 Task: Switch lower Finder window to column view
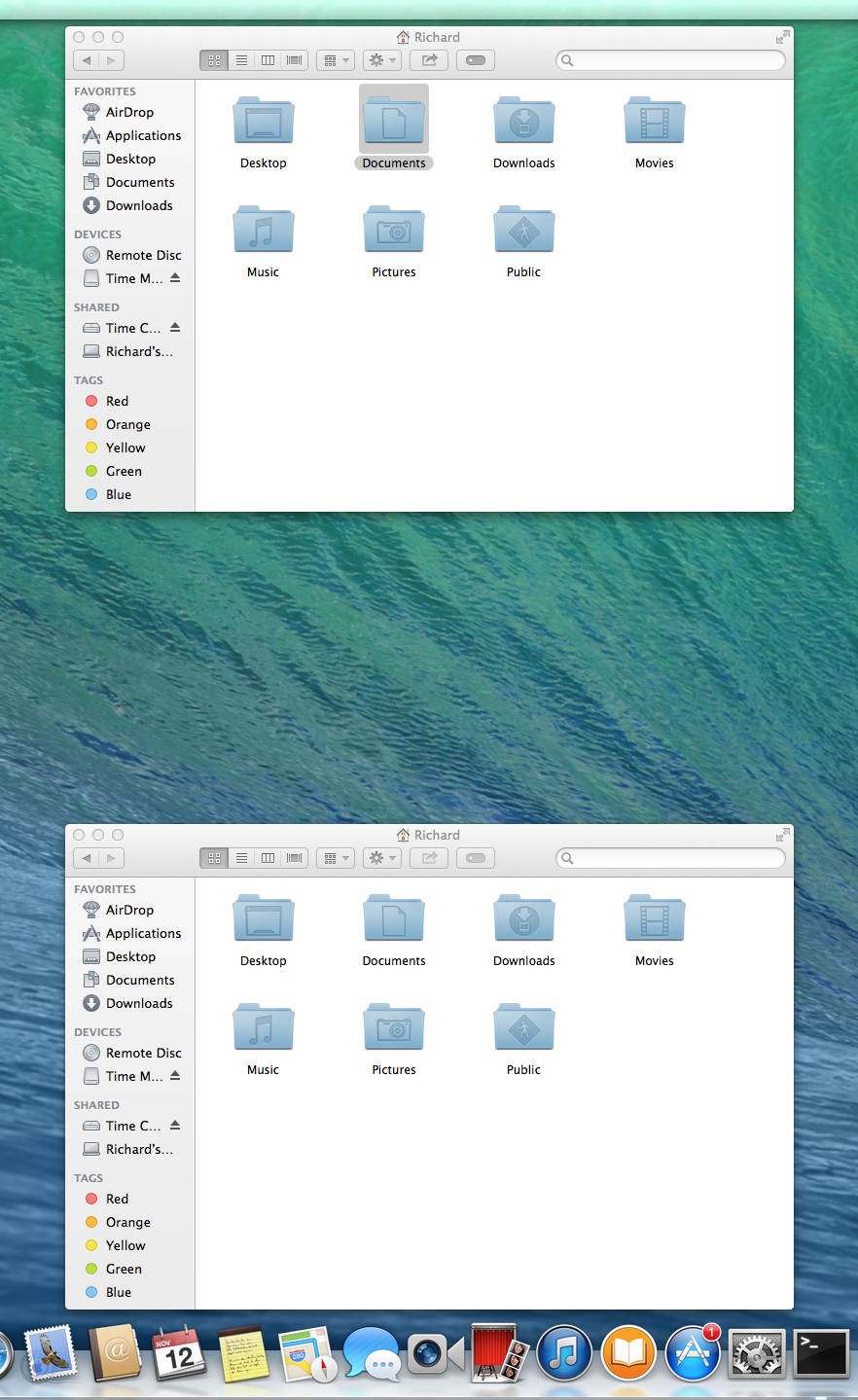click(x=268, y=858)
